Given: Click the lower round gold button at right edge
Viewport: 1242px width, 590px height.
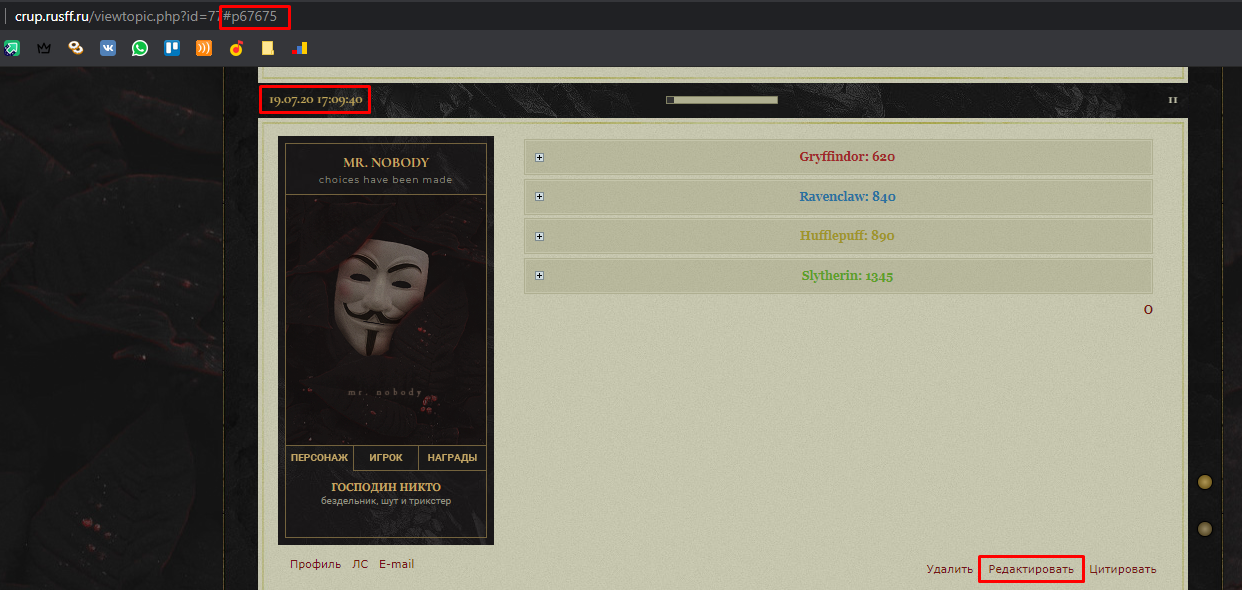Looking at the screenshot, I should point(1205,528).
